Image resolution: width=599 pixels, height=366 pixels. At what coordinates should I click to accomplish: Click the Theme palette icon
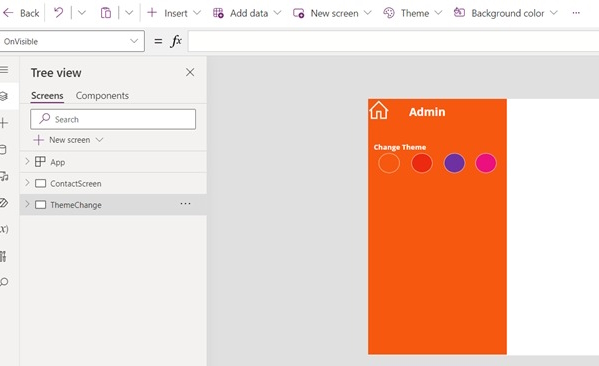coord(389,13)
